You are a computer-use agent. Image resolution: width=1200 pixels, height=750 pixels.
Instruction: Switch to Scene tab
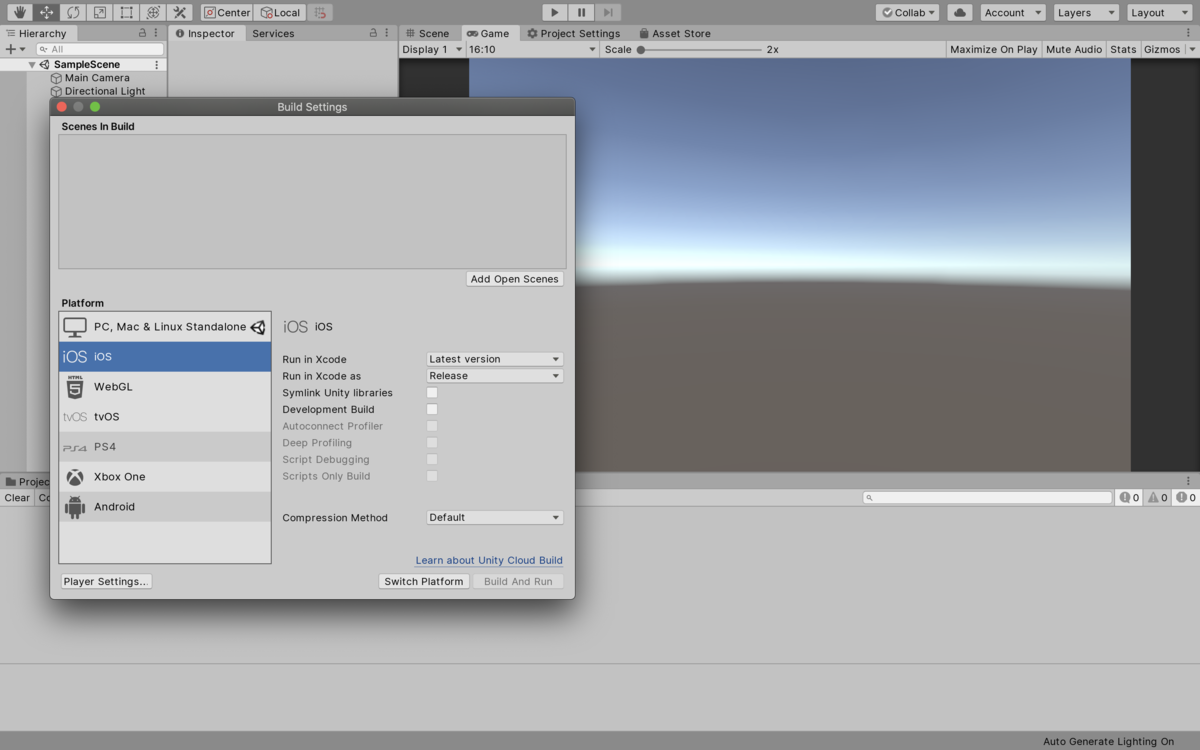[x=428, y=33]
